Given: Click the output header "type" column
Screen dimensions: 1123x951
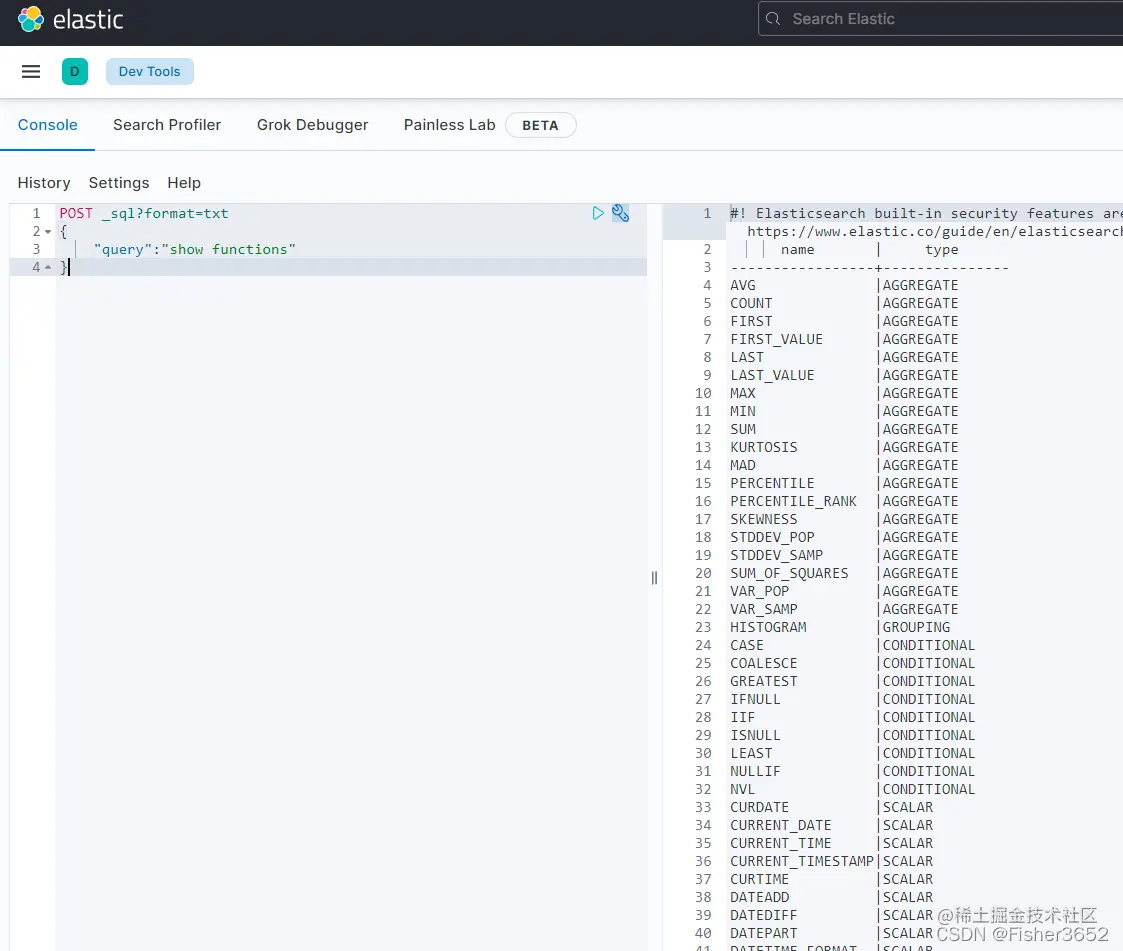Looking at the screenshot, I should [941, 249].
